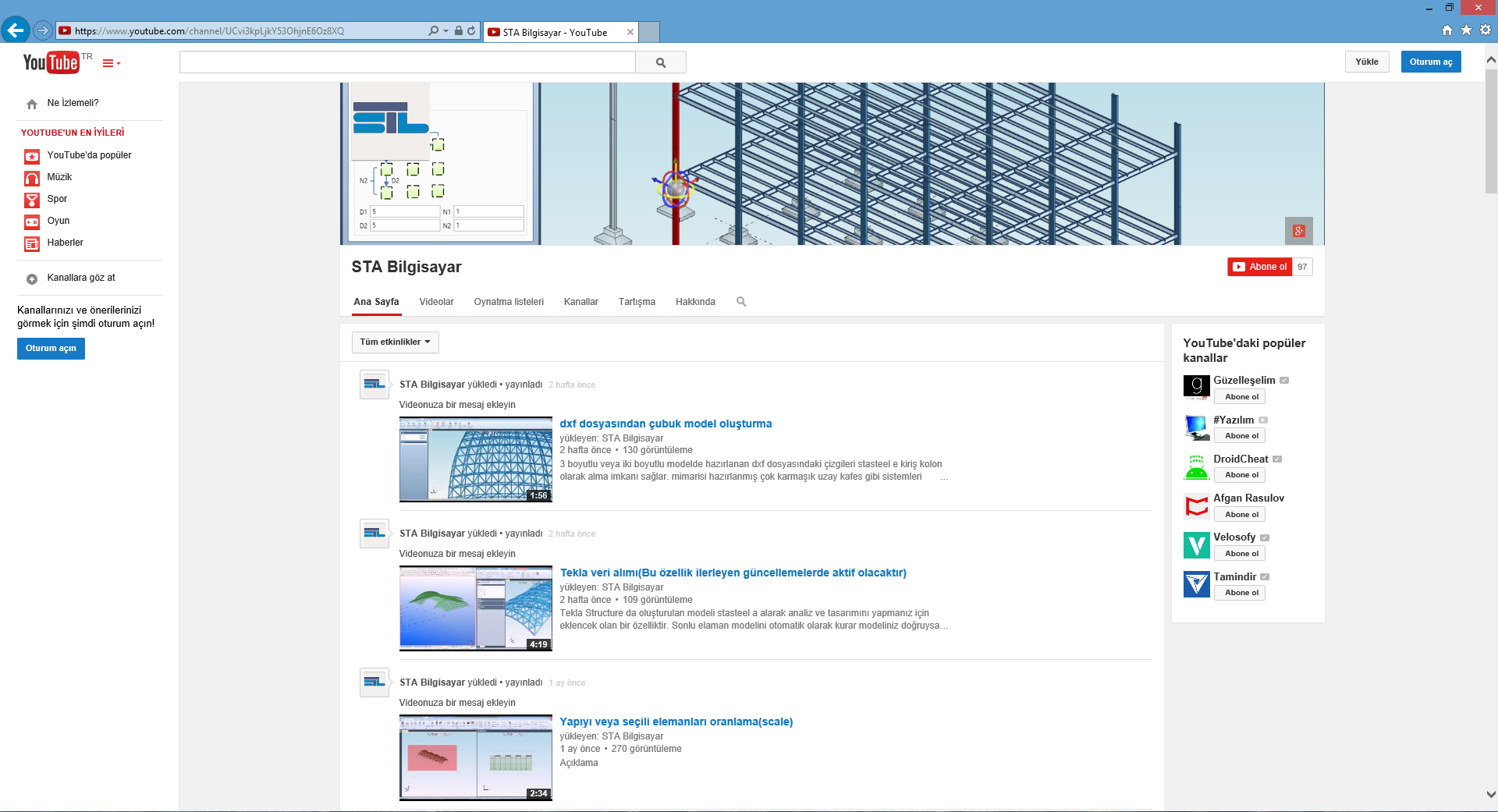Click the YouTube search magnifier button
The height and width of the screenshot is (812, 1498).
pyautogui.click(x=661, y=62)
